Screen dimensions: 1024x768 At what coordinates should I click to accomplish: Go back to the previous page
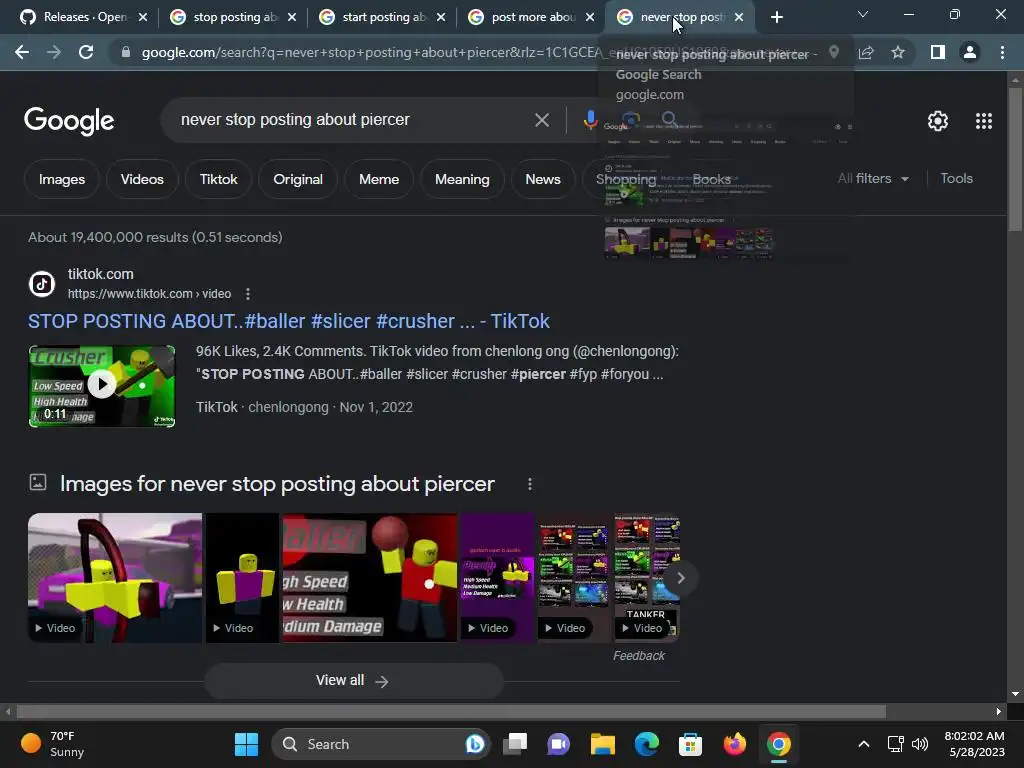(22, 52)
